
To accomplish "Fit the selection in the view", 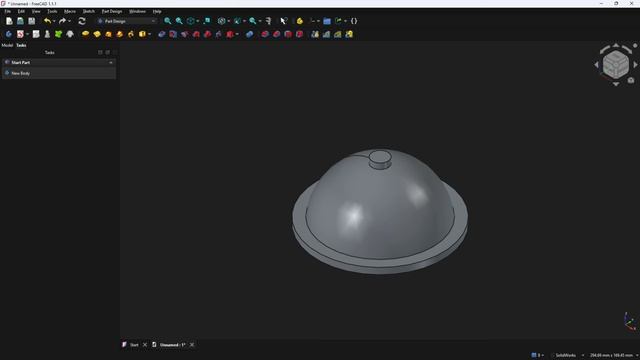I will click(179, 21).
